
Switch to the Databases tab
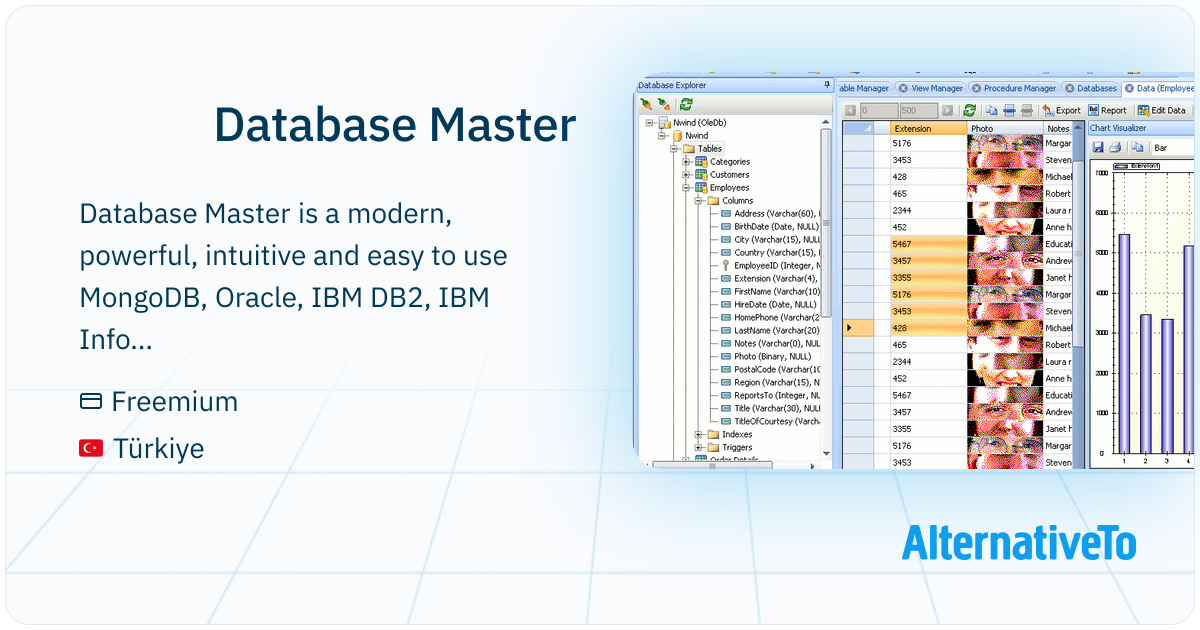[x=1091, y=88]
